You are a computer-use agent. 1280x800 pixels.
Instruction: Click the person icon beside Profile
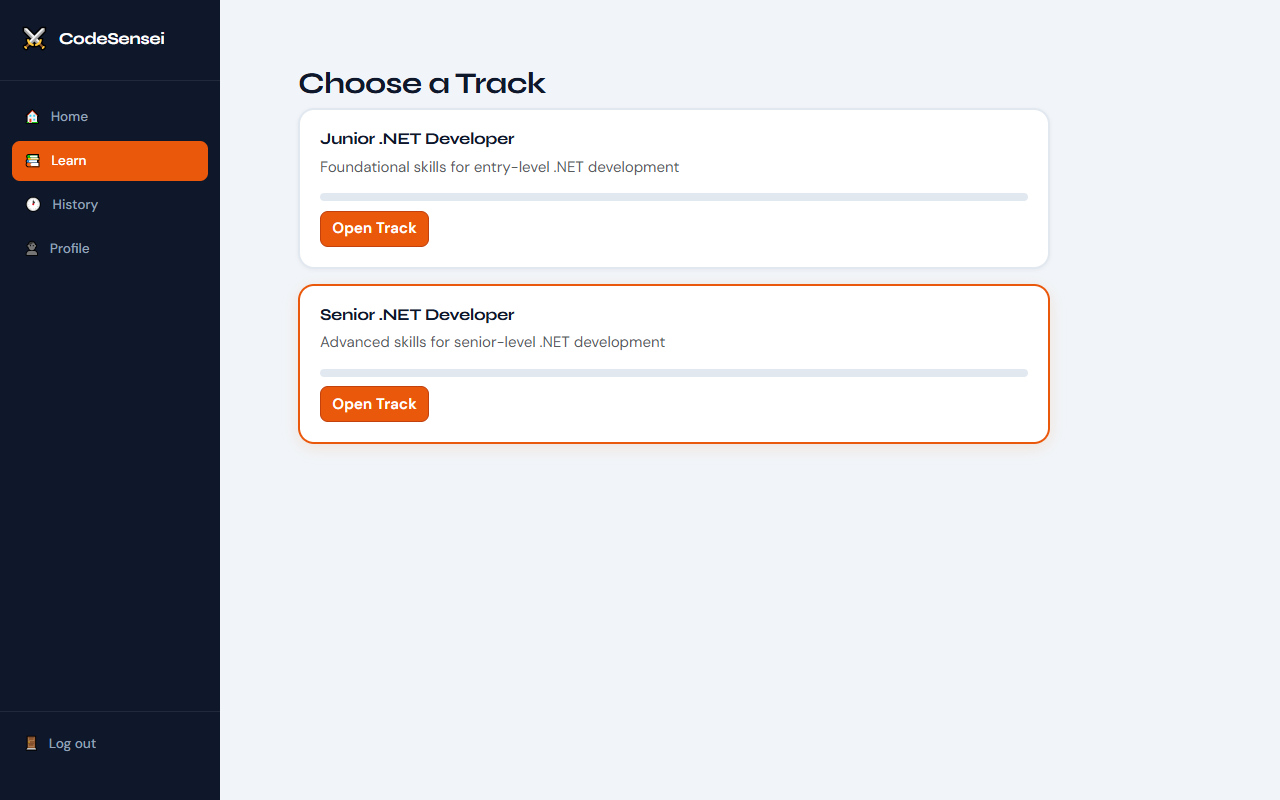(x=32, y=248)
